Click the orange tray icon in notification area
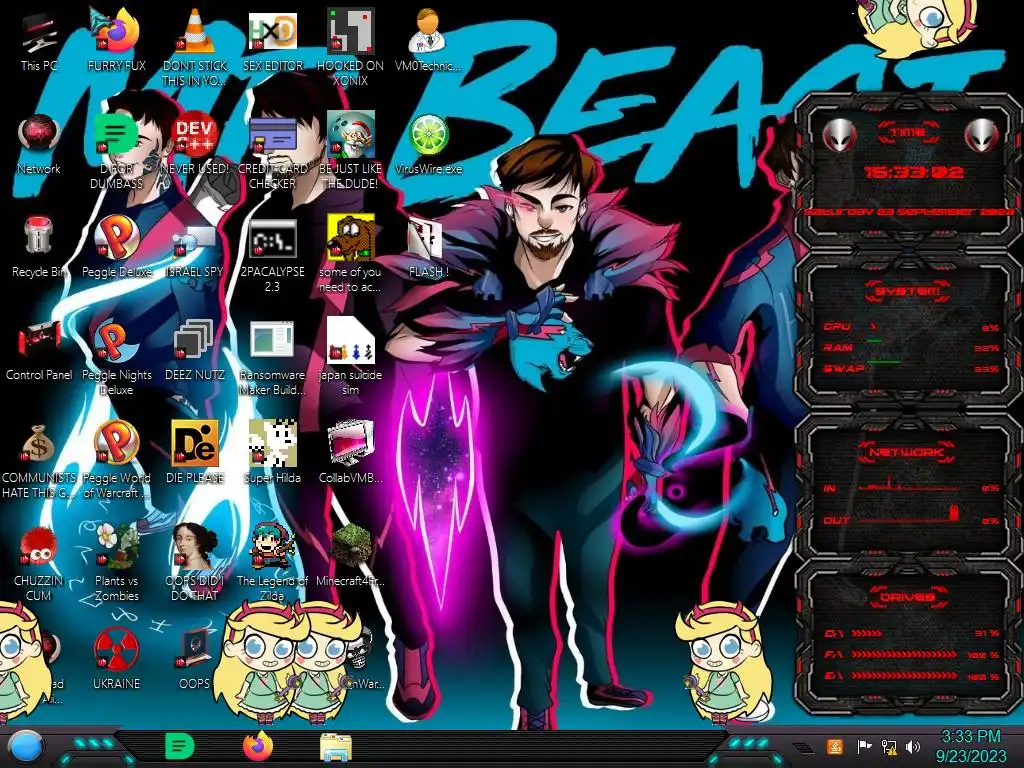1024x768 pixels. coord(835,746)
